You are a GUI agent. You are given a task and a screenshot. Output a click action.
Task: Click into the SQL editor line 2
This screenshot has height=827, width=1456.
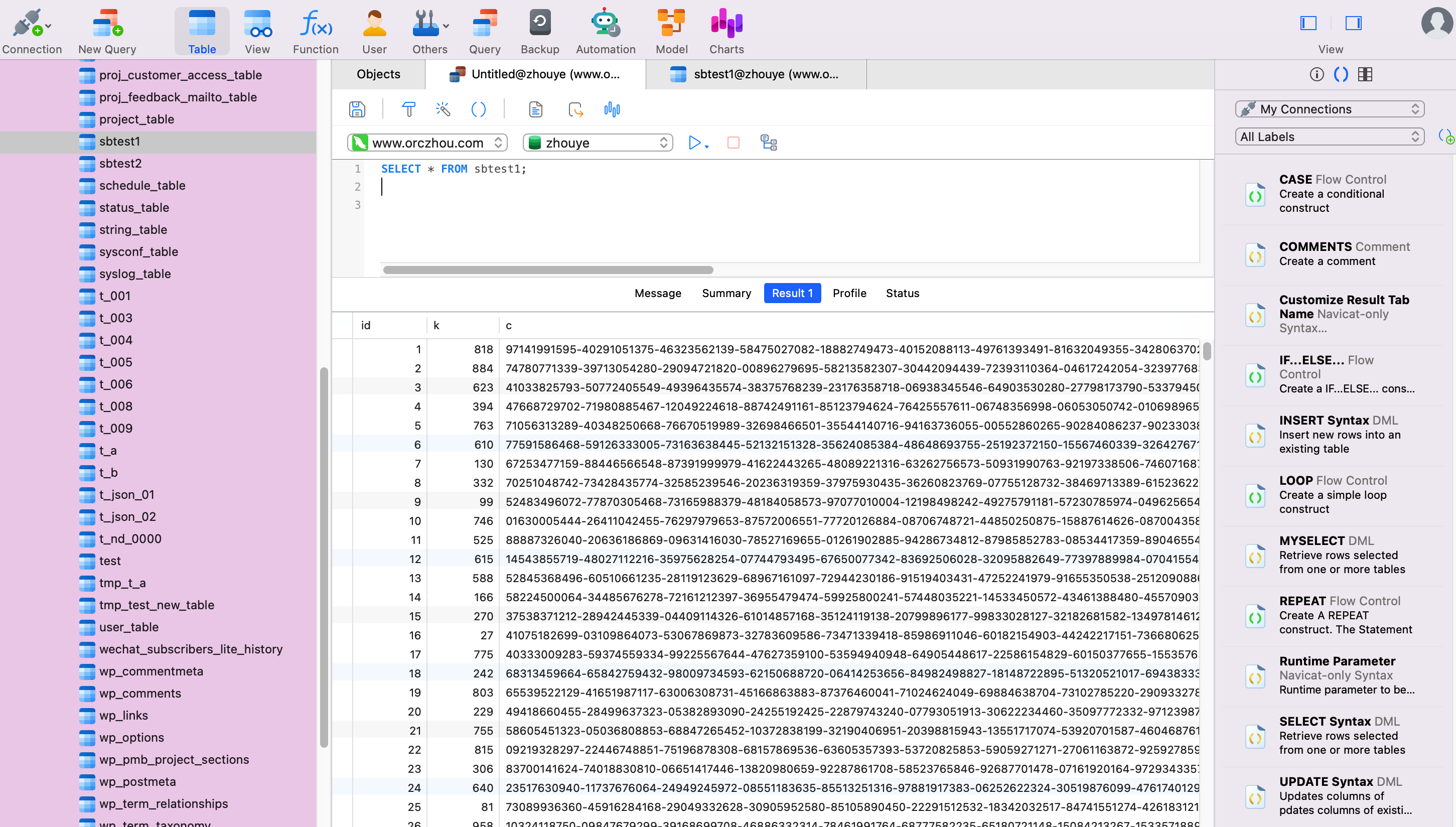click(x=789, y=187)
